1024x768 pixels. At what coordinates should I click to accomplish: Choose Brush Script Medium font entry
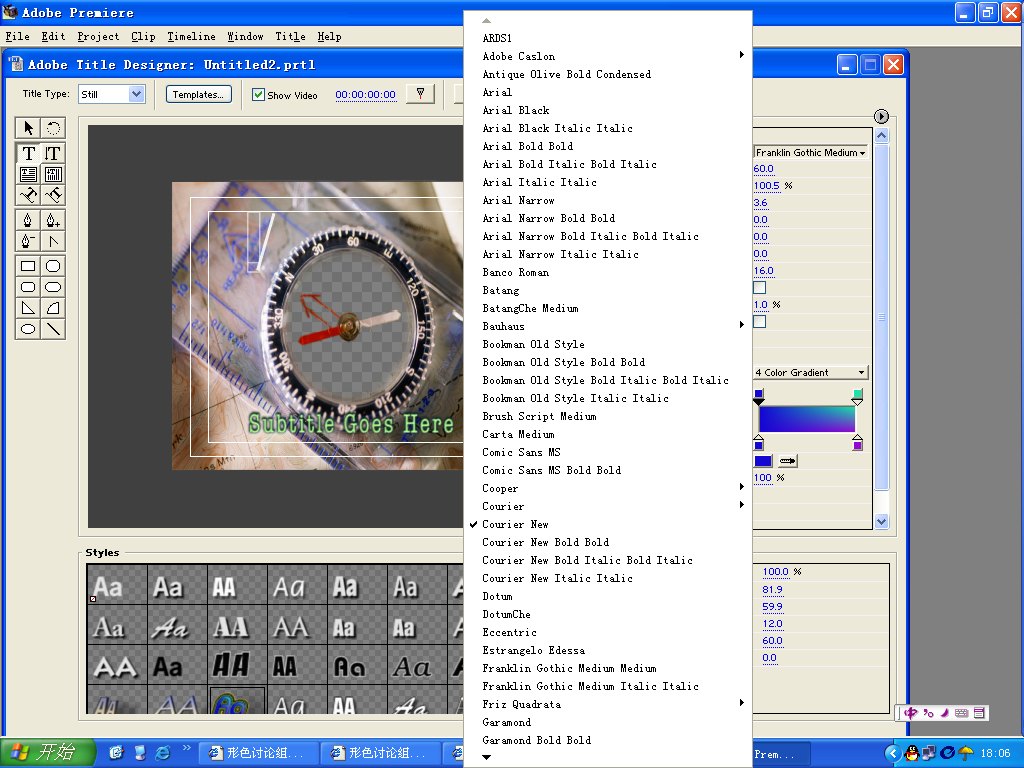tap(539, 416)
